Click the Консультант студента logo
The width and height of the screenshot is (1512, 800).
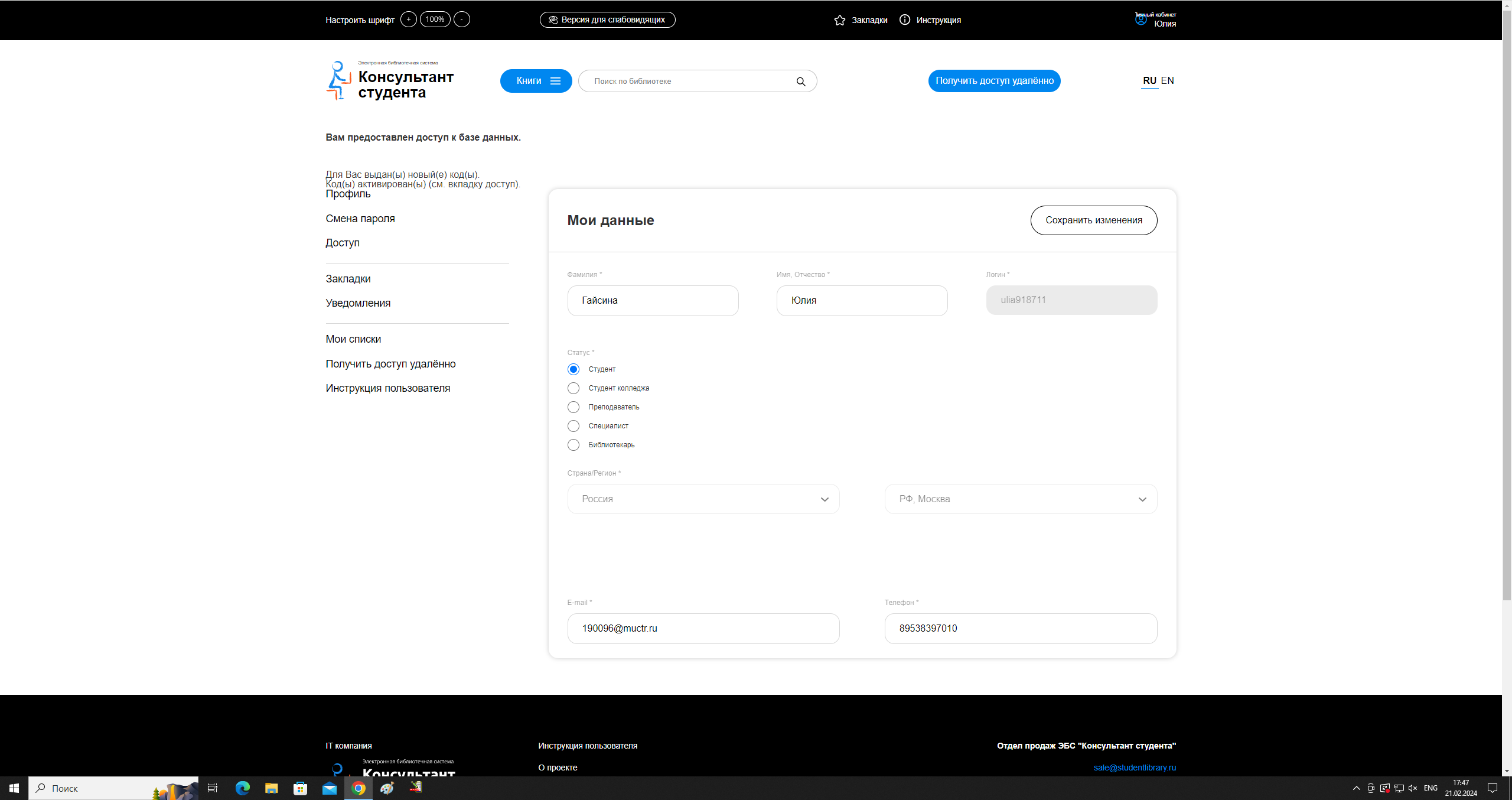(390, 81)
